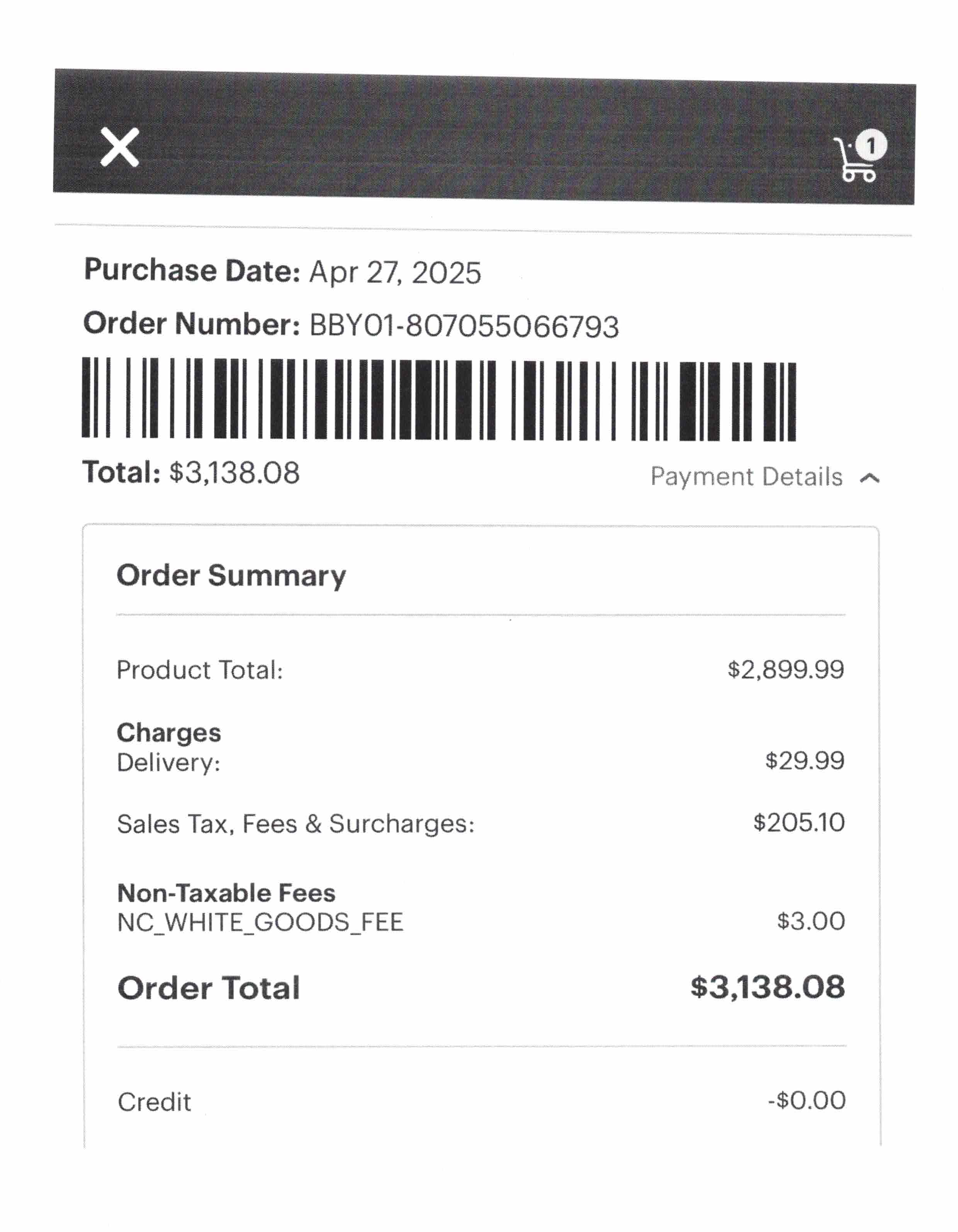Click the Product Total label

[200, 670]
